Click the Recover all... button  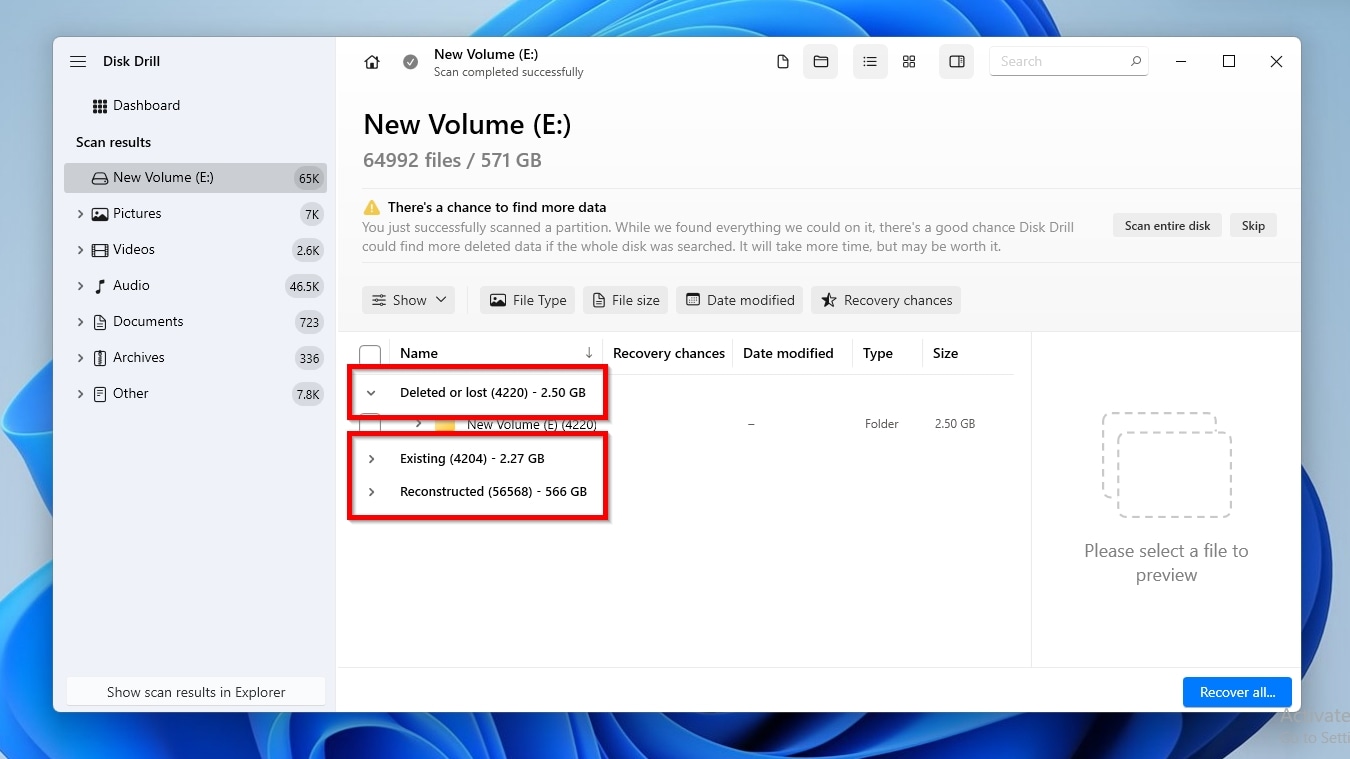(x=1237, y=692)
